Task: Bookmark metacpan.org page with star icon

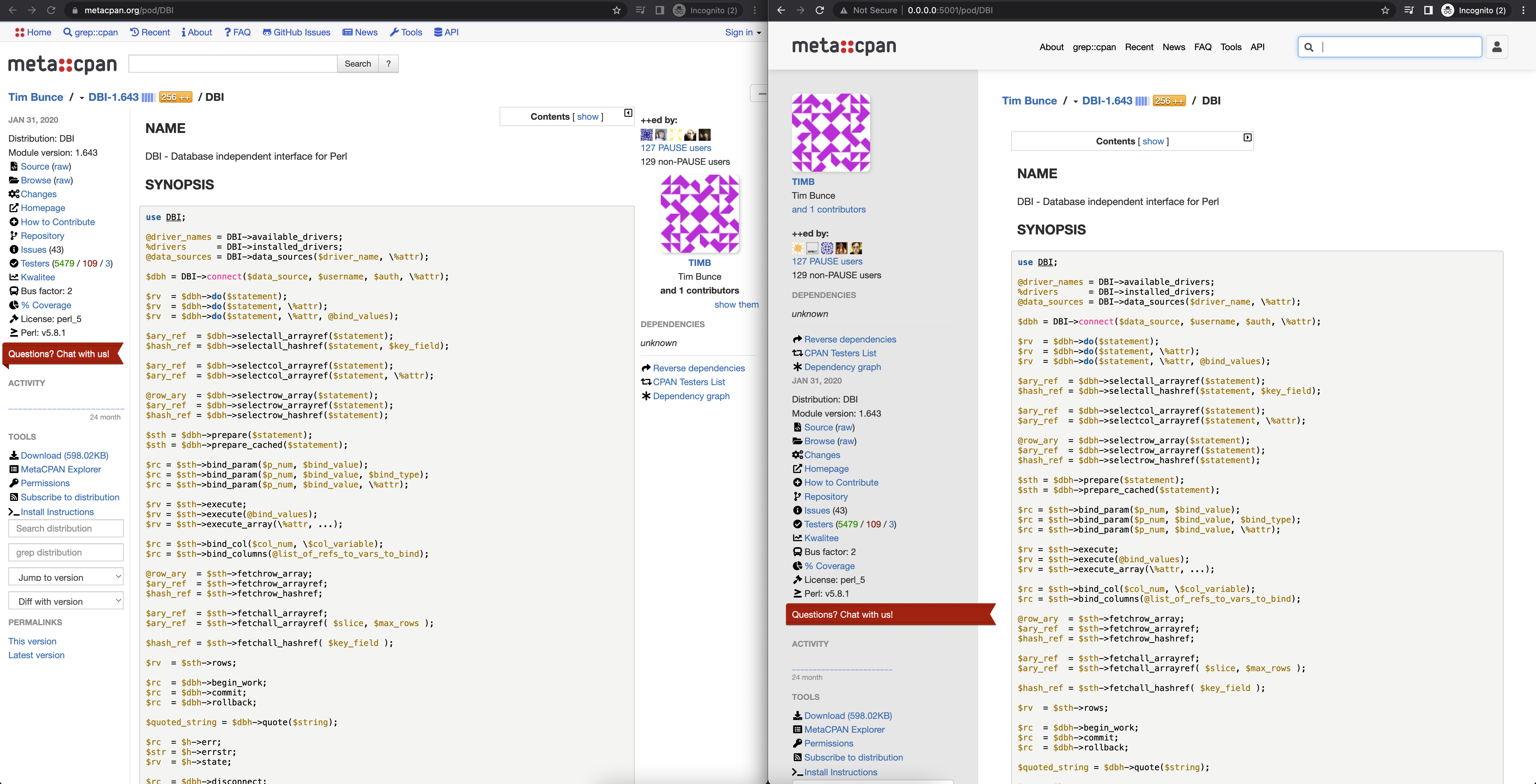Action: click(617, 10)
